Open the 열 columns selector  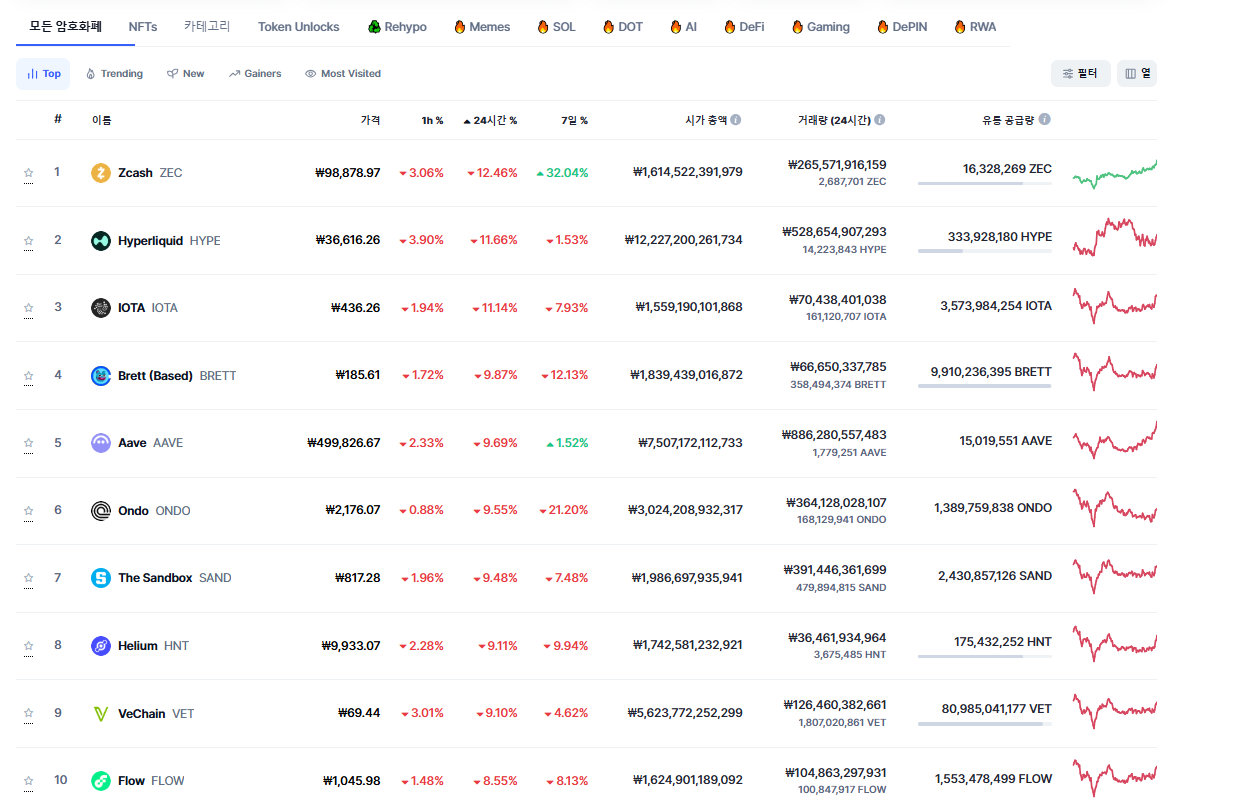point(1137,73)
